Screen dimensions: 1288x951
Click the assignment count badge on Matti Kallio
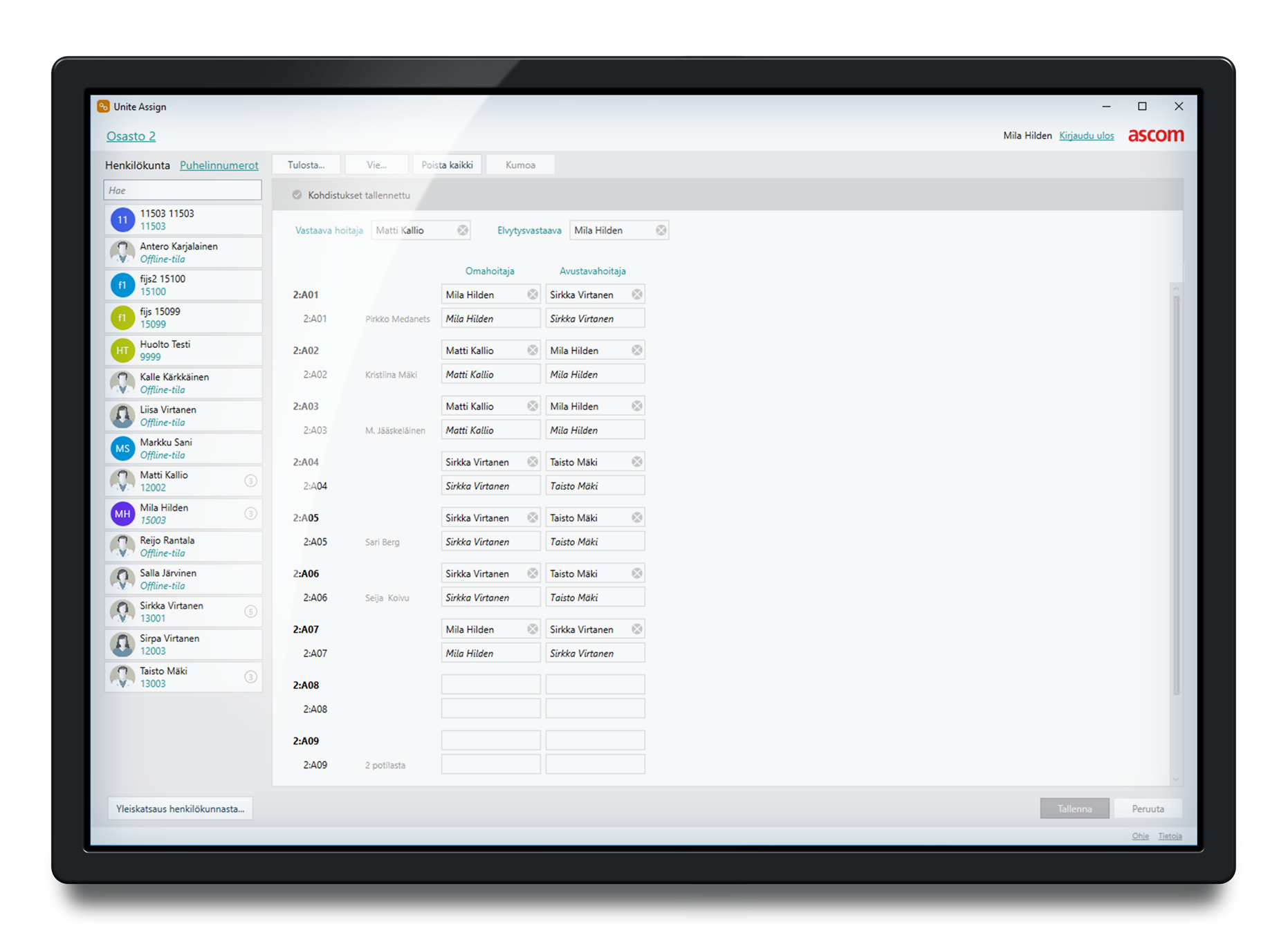point(251,481)
